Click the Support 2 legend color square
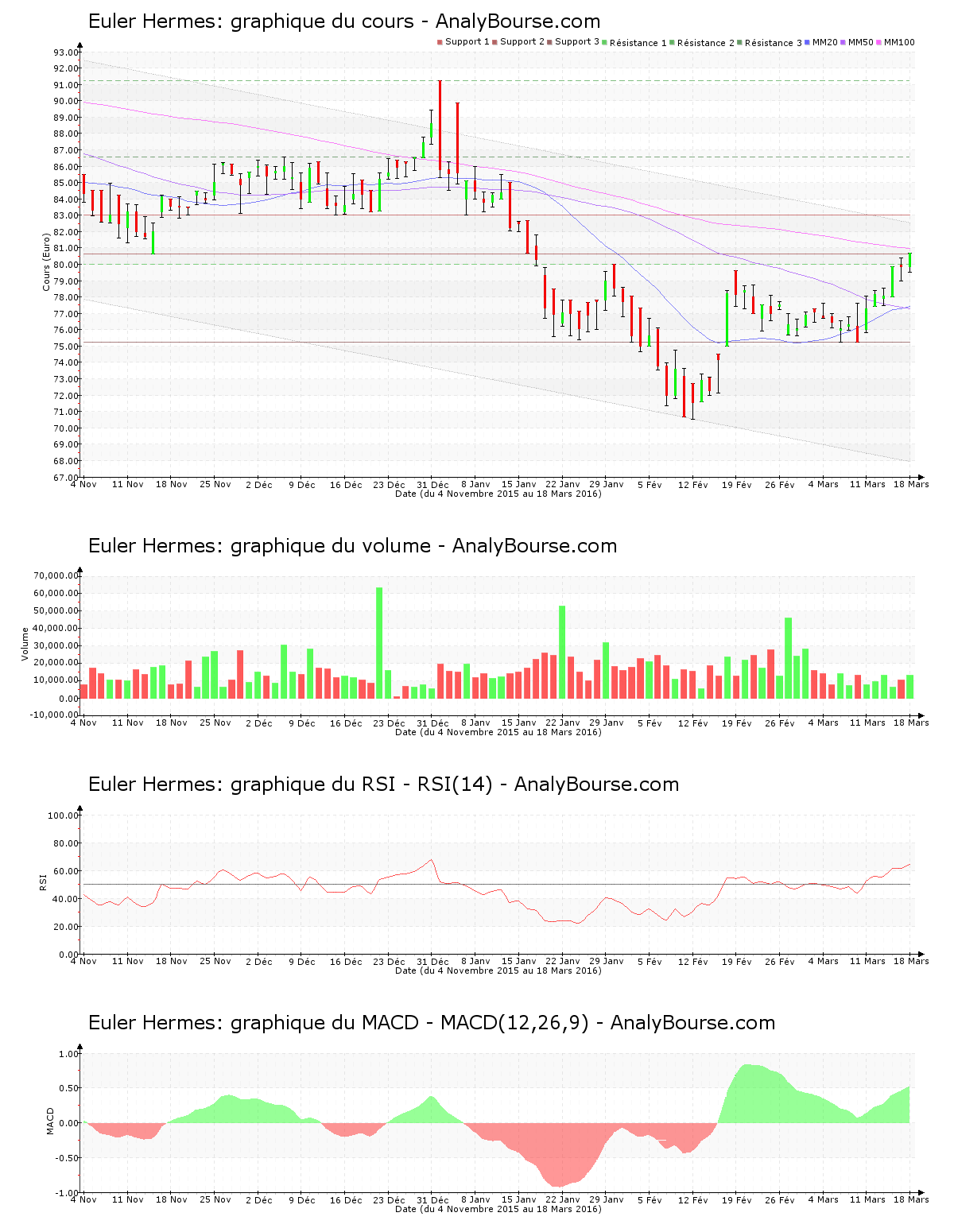 494,42
